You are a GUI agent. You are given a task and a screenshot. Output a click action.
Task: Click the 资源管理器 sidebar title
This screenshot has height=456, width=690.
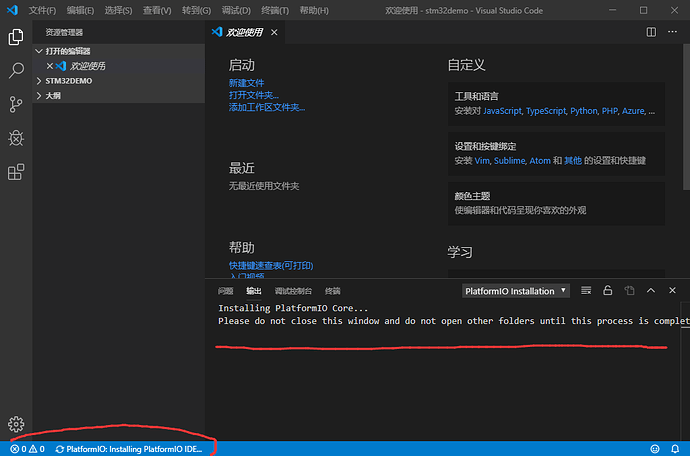click(x=64, y=32)
